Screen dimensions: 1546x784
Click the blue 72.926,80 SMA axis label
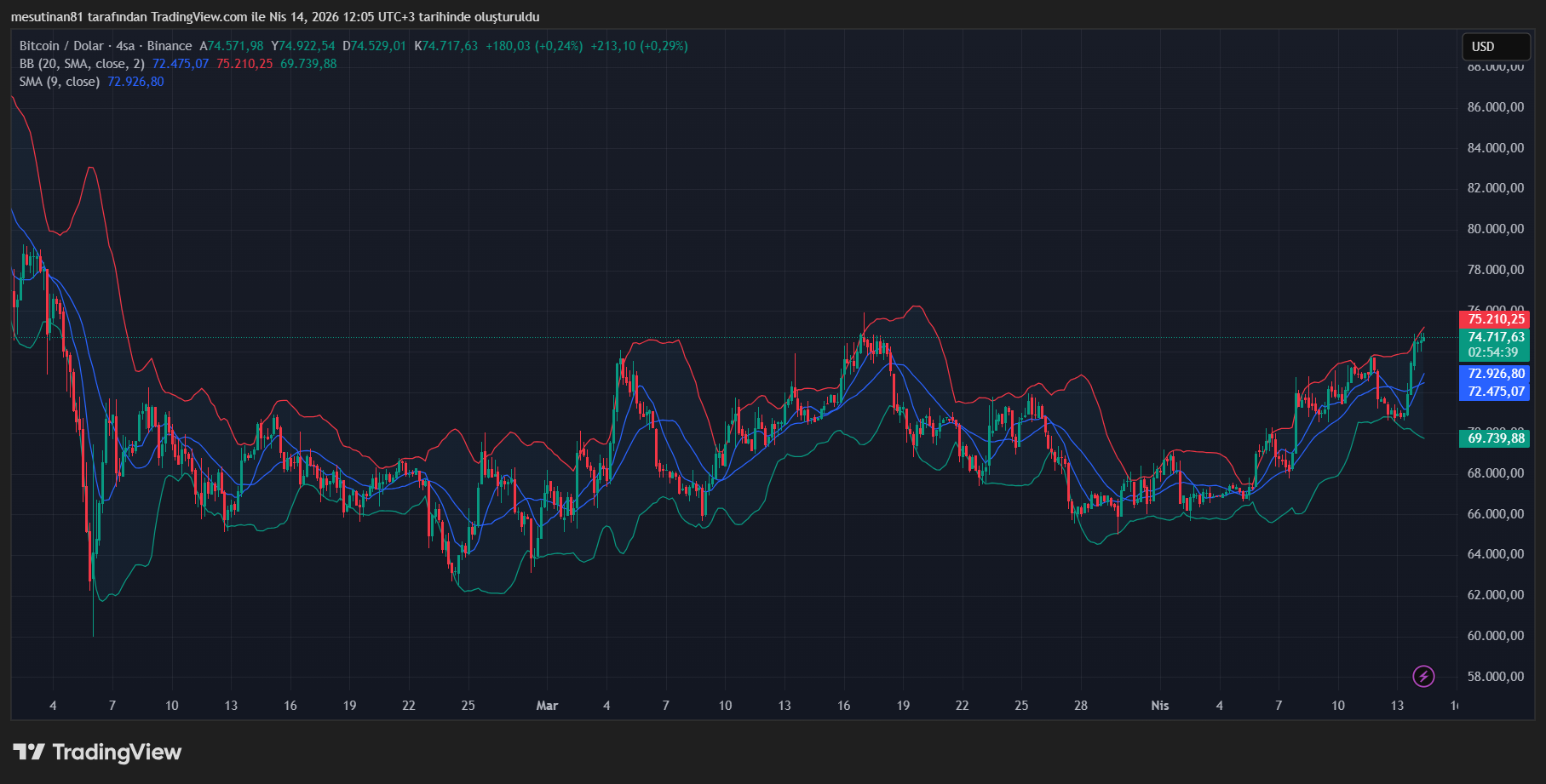[x=1495, y=374]
